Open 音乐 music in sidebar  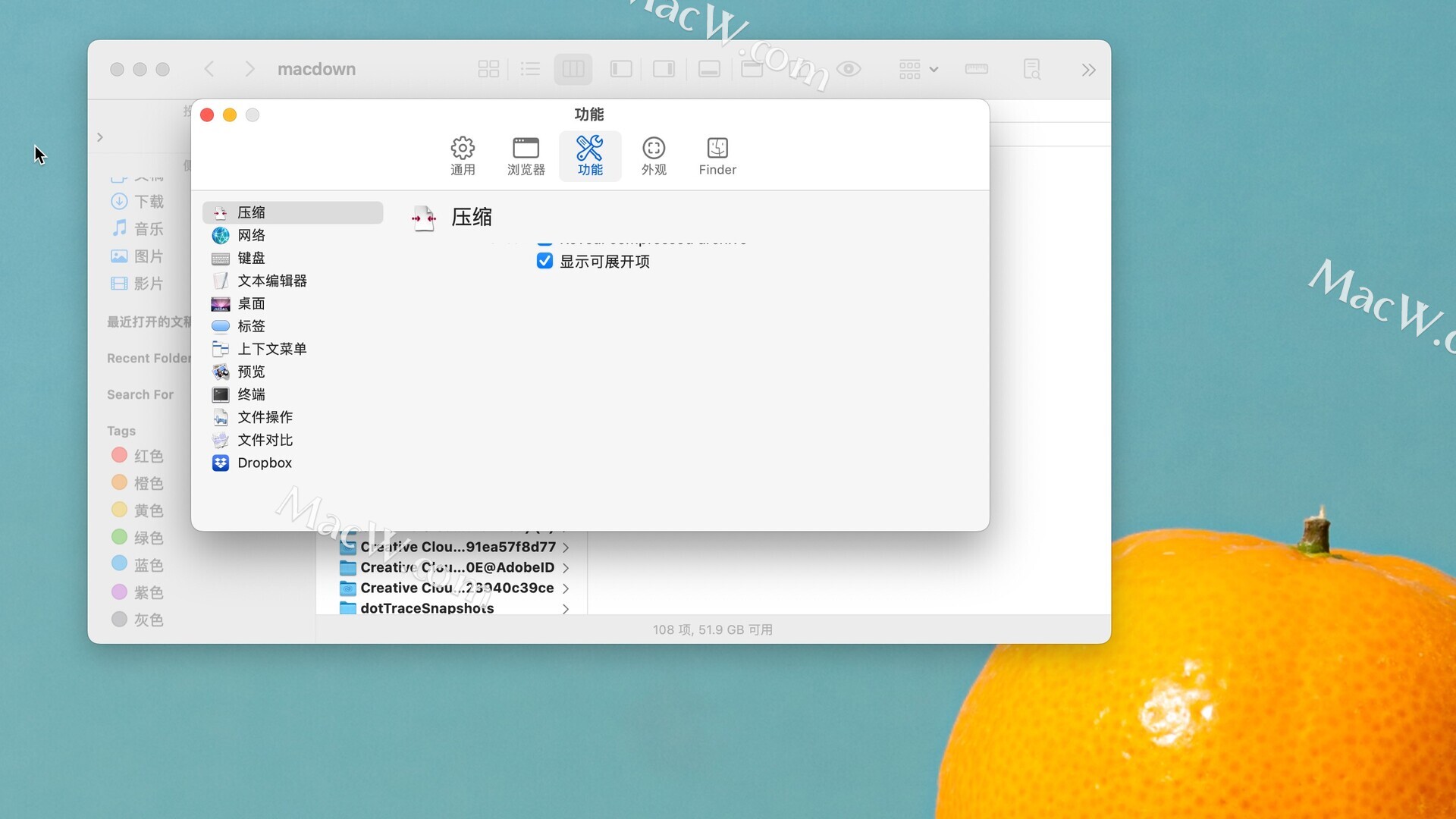click(x=137, y=229)
